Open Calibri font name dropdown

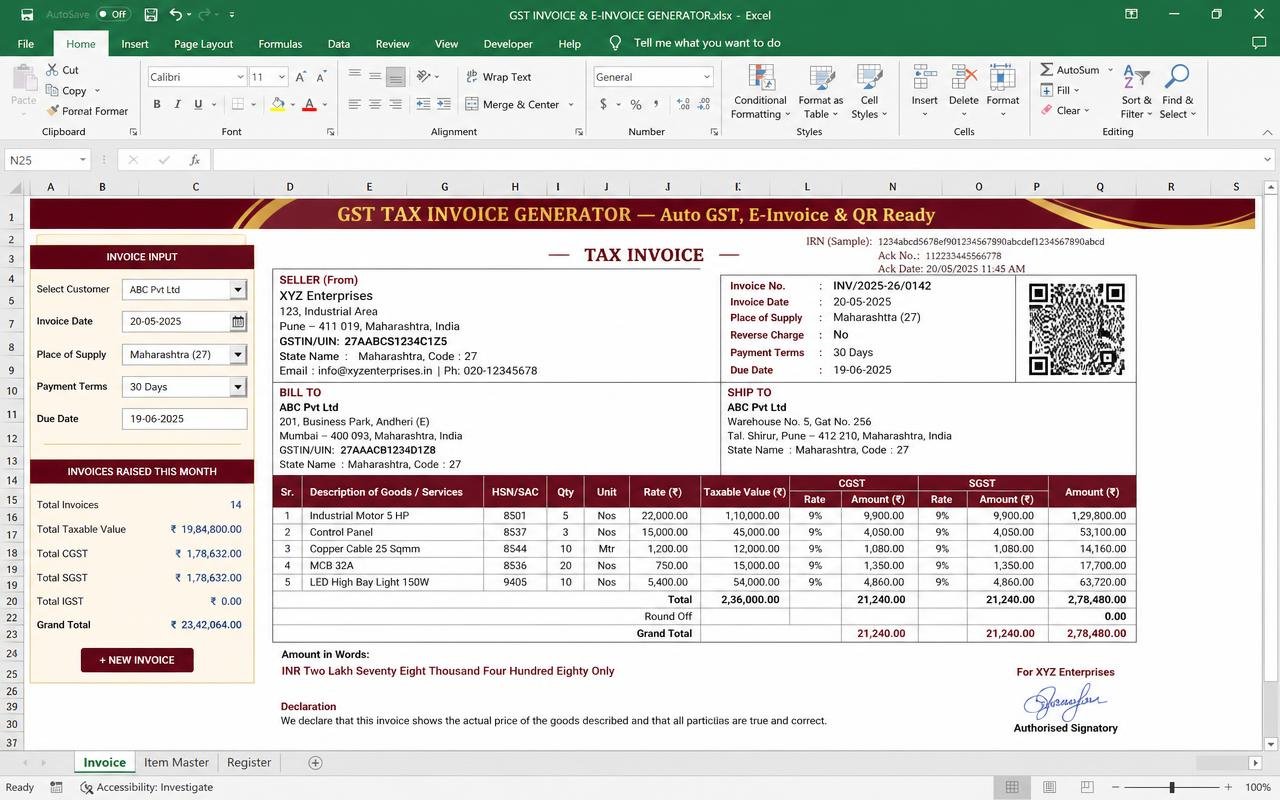[x=240, y=77]
